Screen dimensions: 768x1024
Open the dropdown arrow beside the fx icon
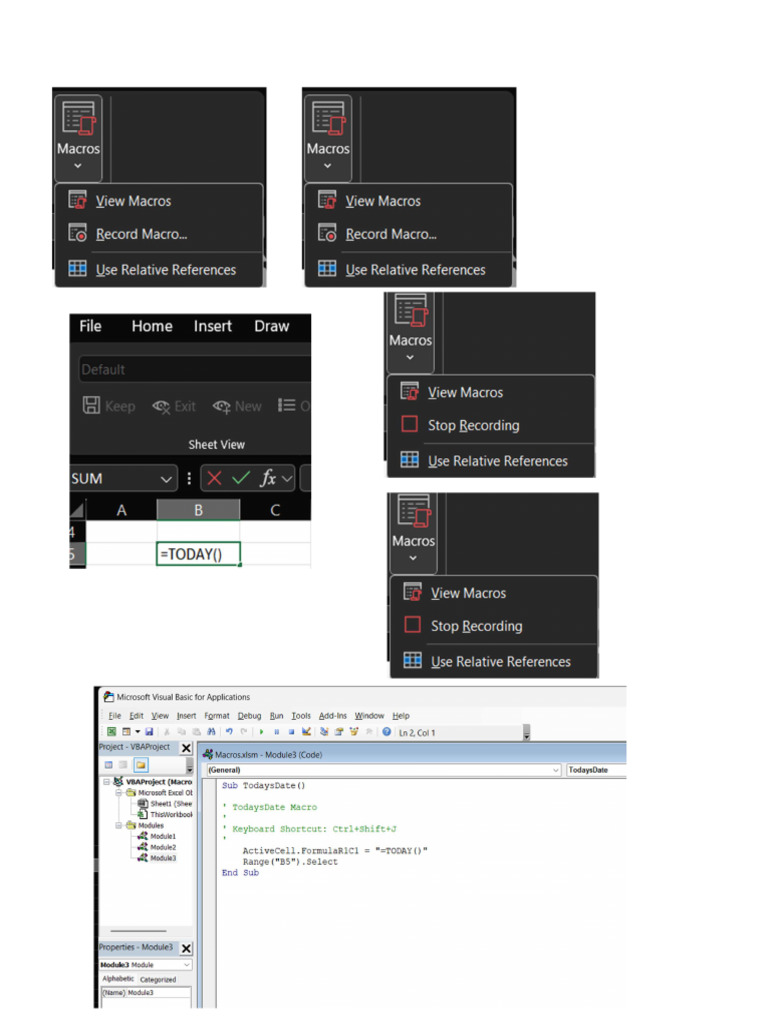[x=287, y=479]
